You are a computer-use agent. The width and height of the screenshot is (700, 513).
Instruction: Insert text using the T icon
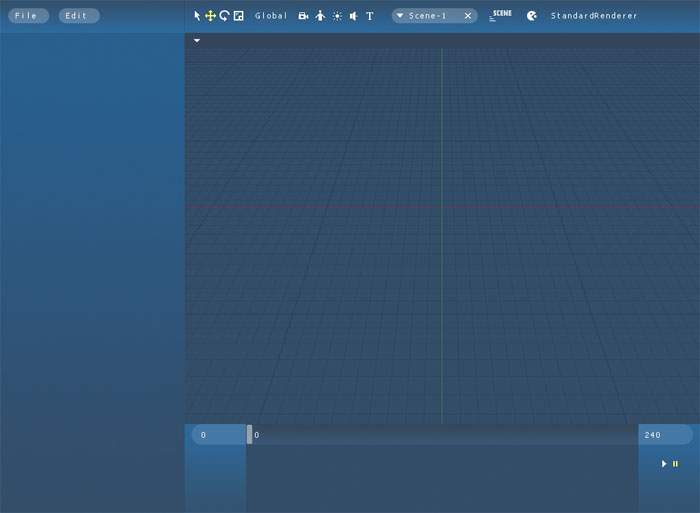click(369, 16)
